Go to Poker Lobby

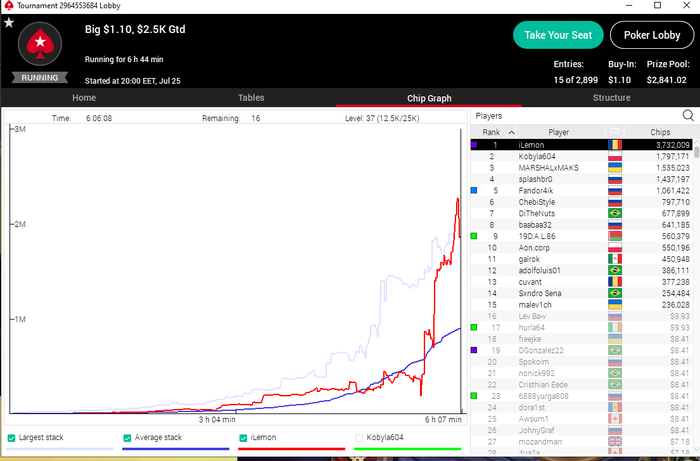[652, 35]
